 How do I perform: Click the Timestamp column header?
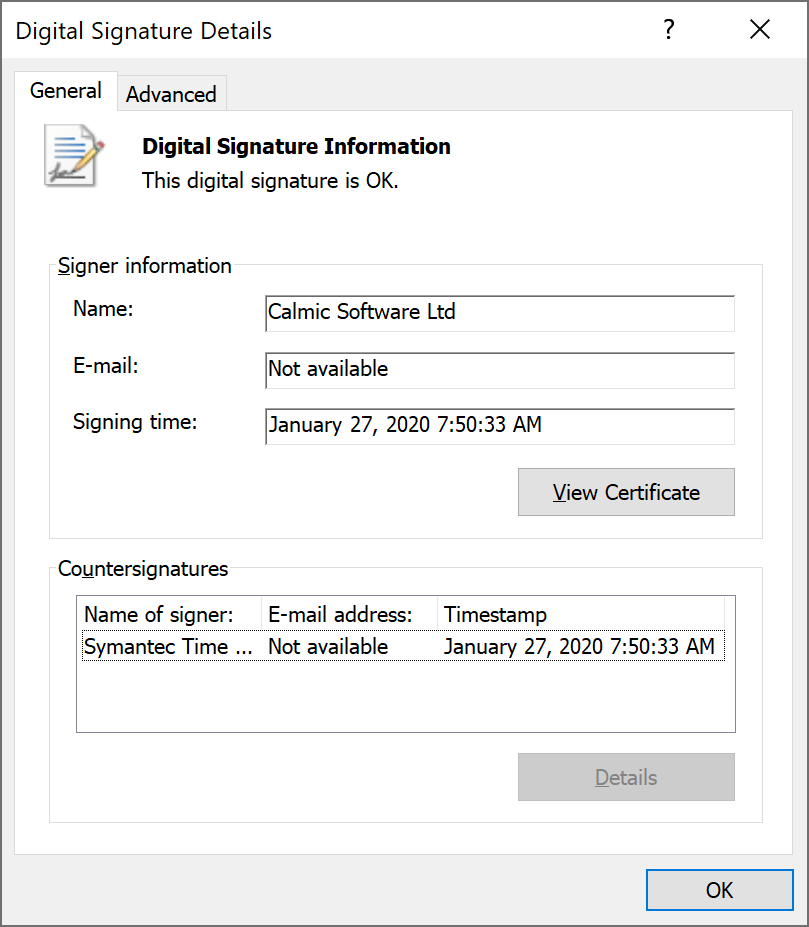coord(580,614)
